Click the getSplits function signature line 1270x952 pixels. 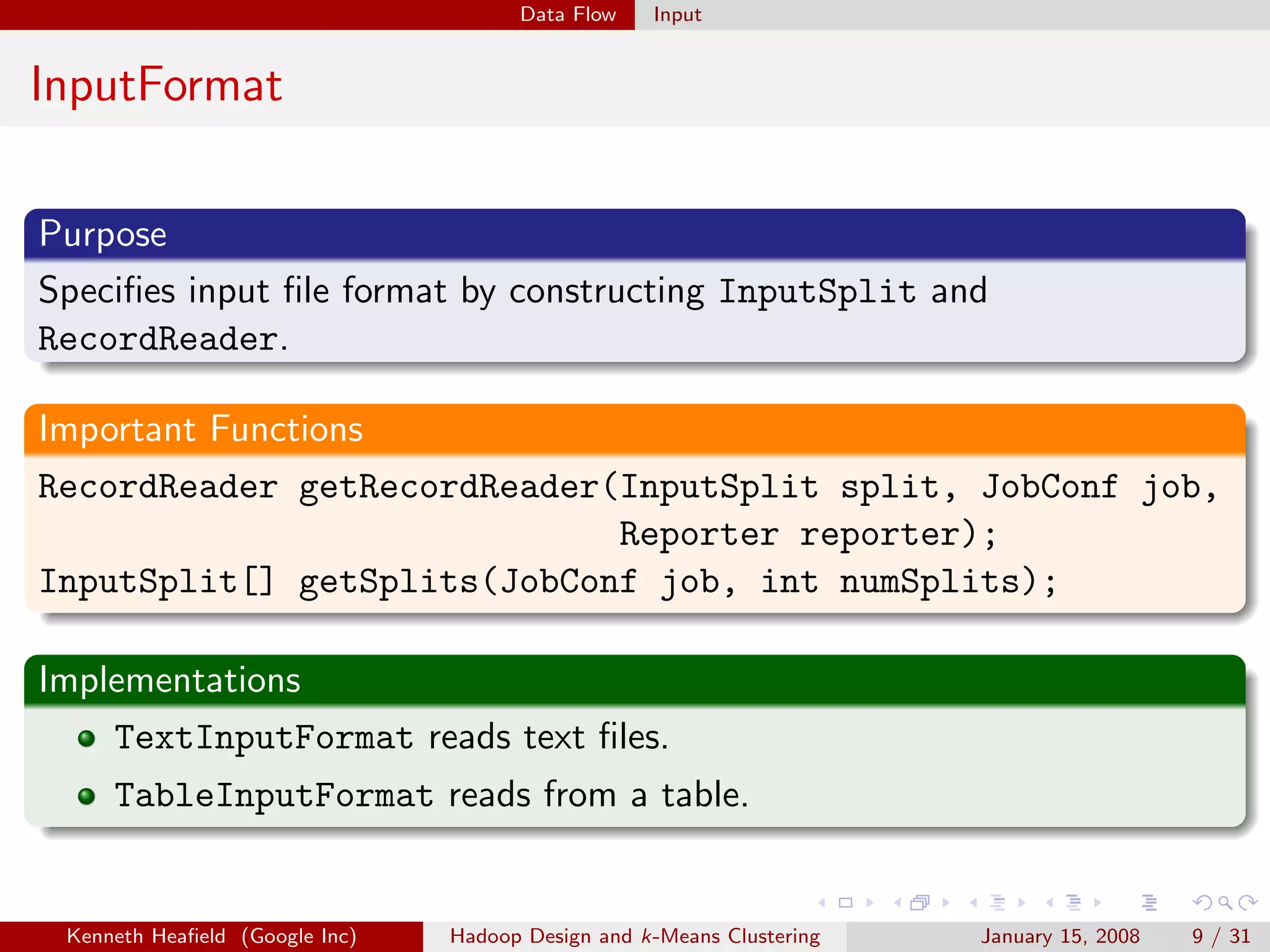[548, 582]
